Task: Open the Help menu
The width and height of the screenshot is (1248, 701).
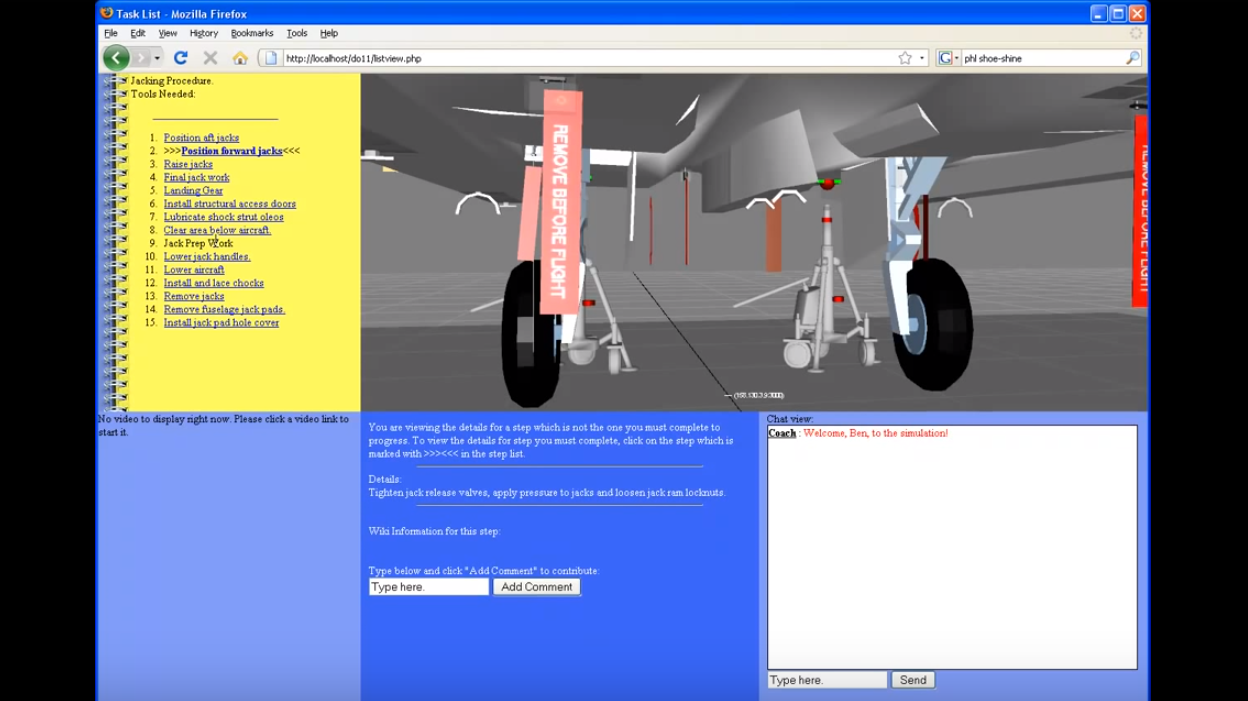Action: click(x=329, y=33)
